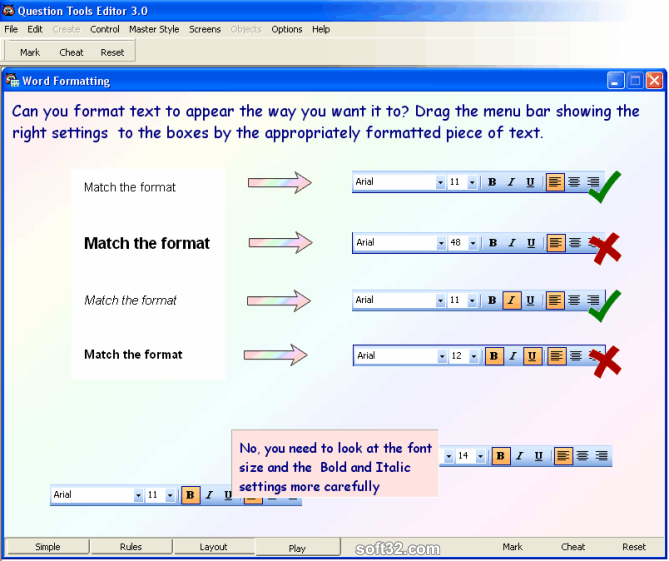The width and height of the screenshot is (669, 561).
Task: Expand the size dropdown in the bar with highlighted Italic
Action: pos(472,301)
